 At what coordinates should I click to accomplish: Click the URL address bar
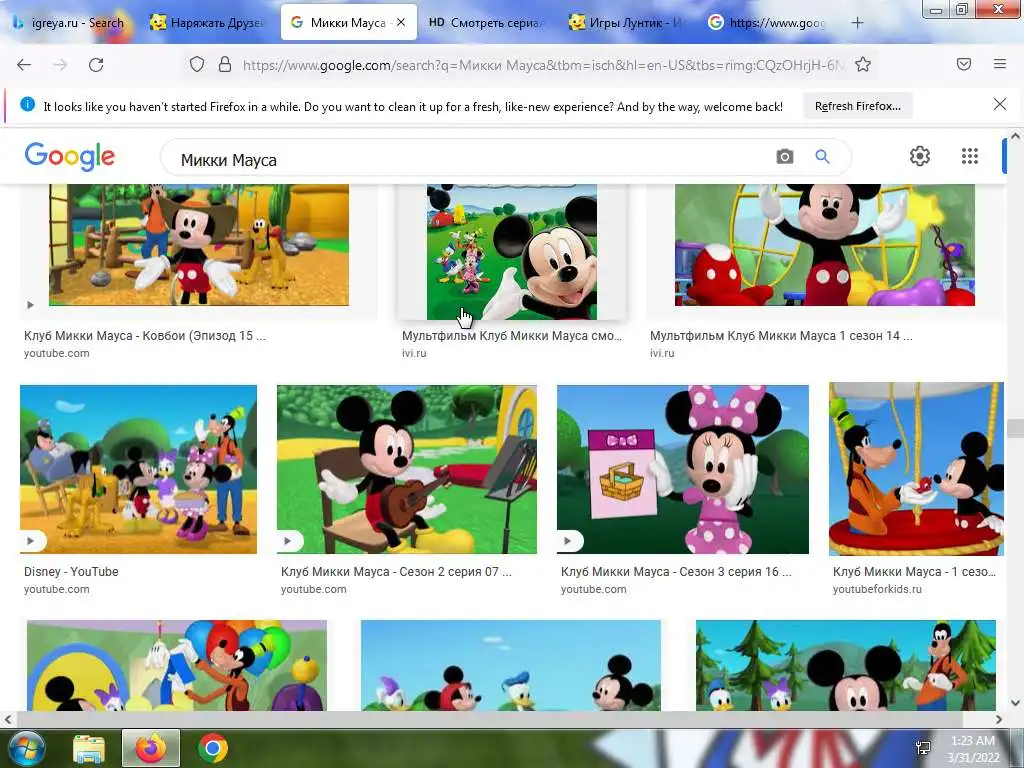[x=542, y=65]
